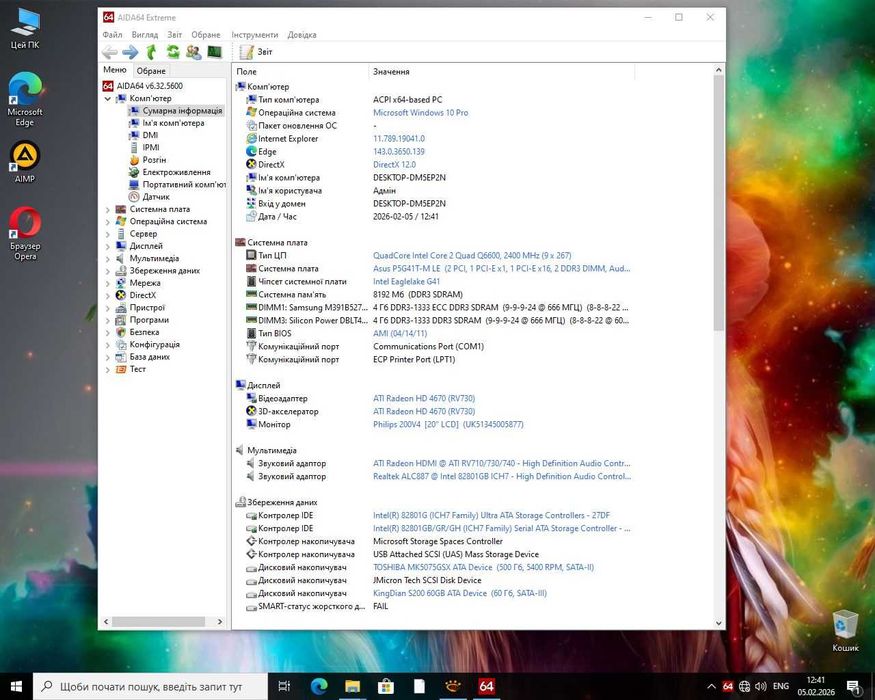Select the Кошик recycle bin icon
875x700 pixels.
[x=845, y=631]
